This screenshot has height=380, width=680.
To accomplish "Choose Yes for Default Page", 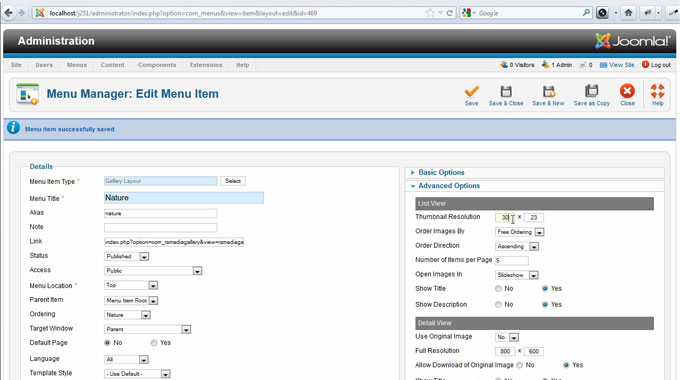I will pos(154,343).
